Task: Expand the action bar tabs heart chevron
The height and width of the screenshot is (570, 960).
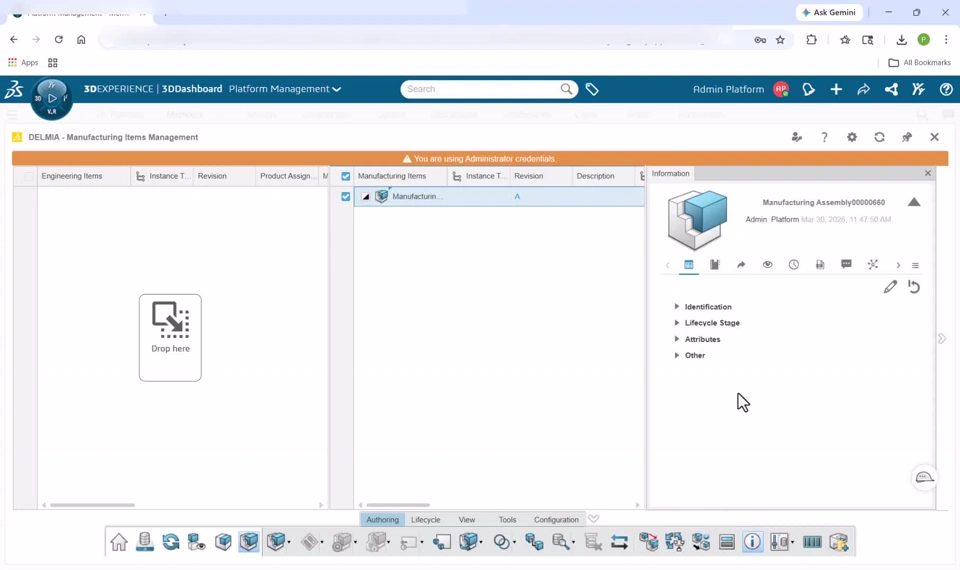Action: click(x=593, y=519)
